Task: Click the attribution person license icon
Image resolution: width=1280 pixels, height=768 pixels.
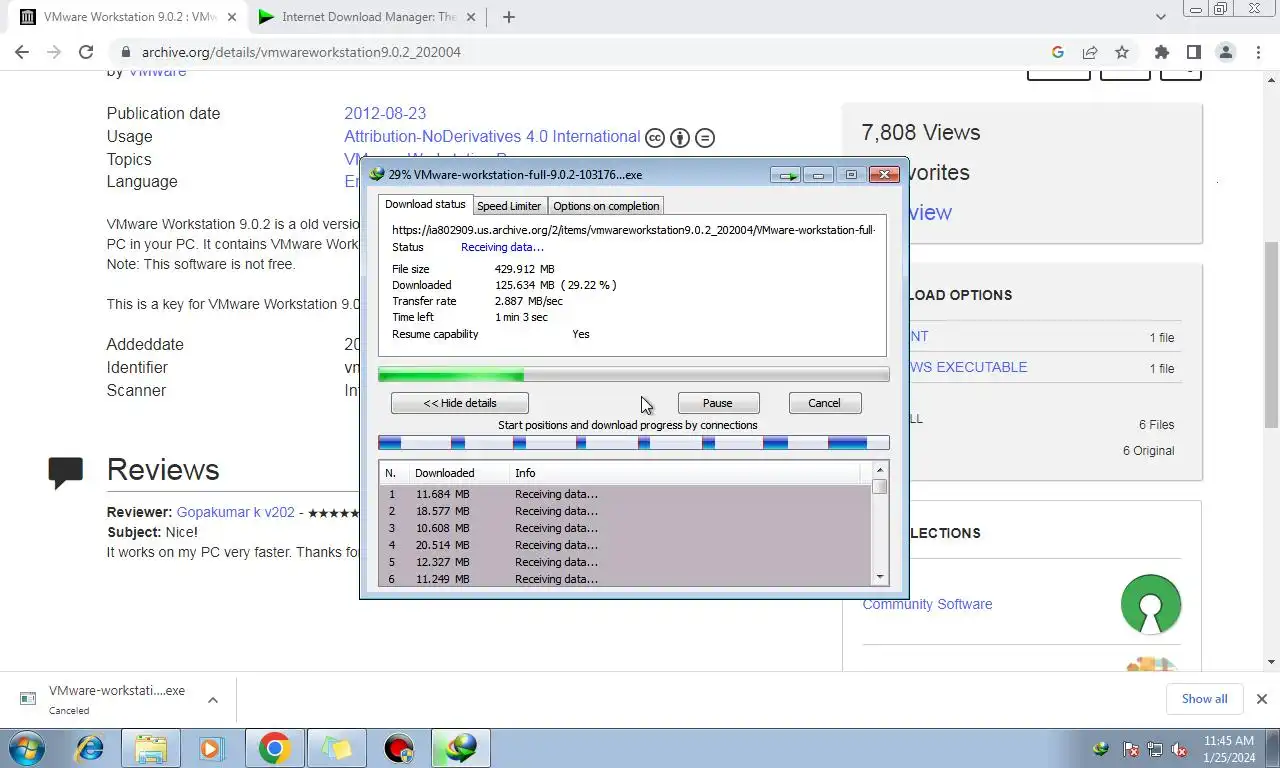Action: pos(680,138)
